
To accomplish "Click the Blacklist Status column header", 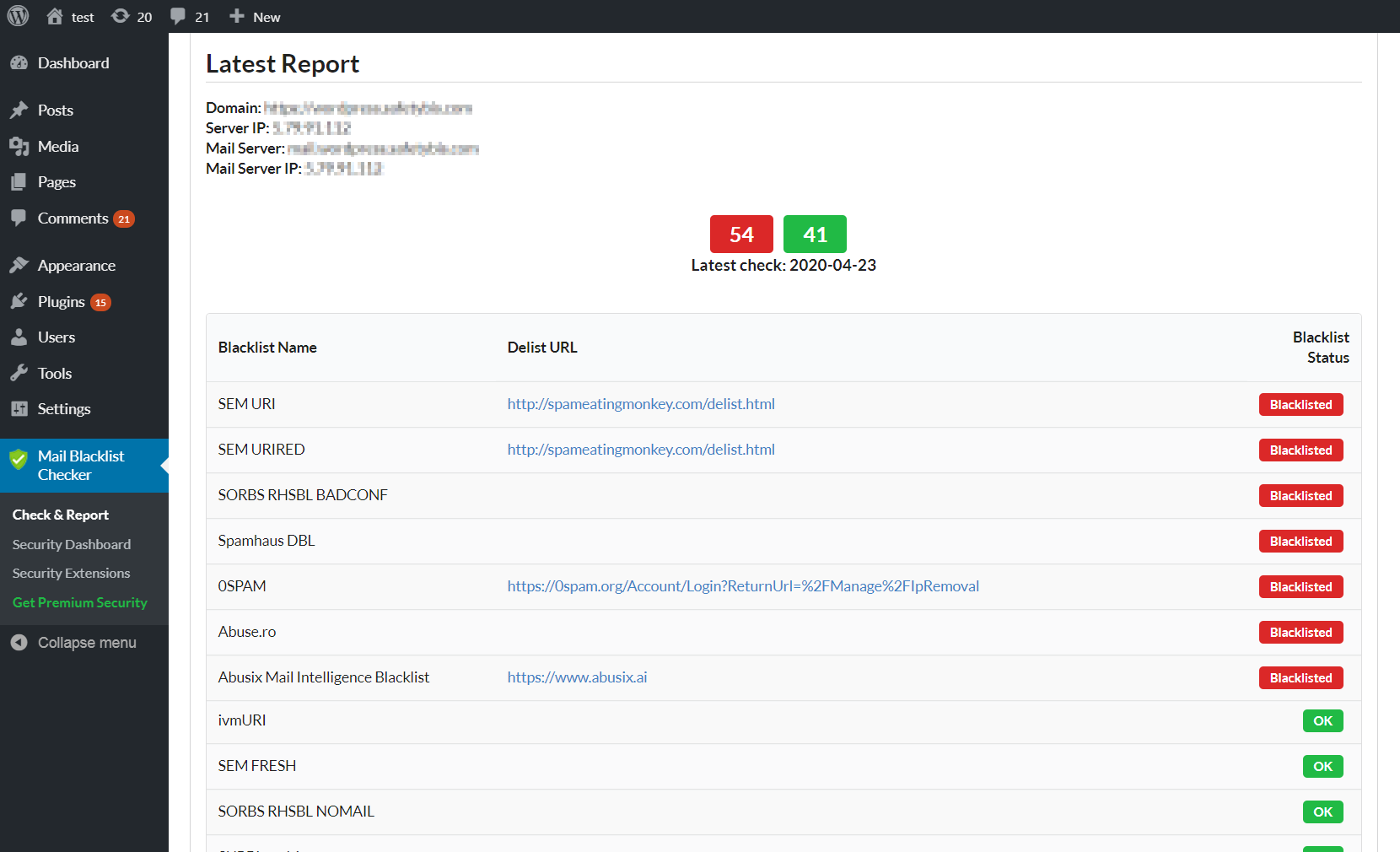I will 1321,347.
